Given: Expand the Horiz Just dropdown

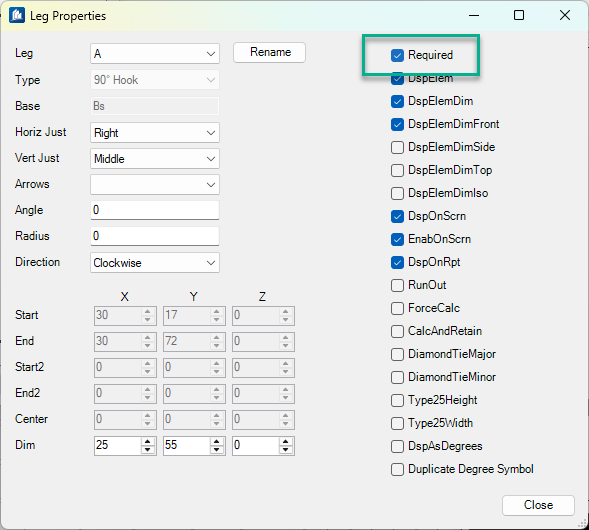Looking at the screenshot, I should pyautogui.click(x=155, y=133).
